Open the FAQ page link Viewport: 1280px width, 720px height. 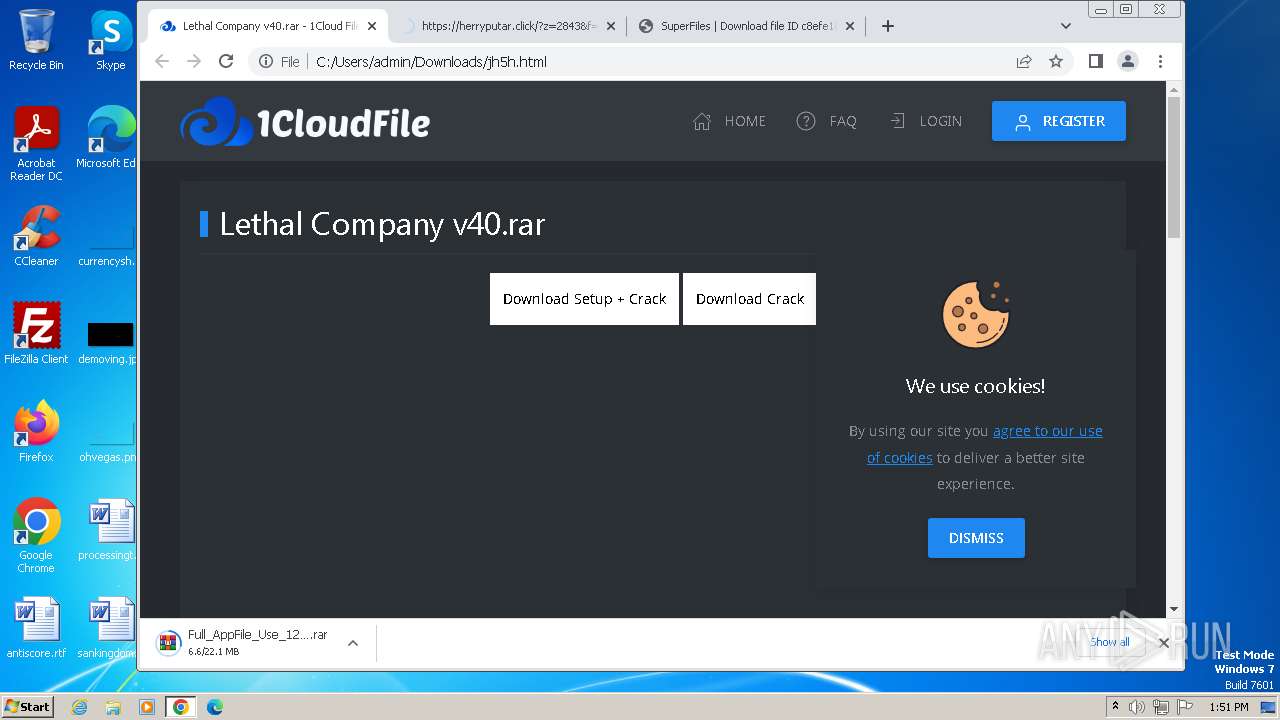pos(826,121)
